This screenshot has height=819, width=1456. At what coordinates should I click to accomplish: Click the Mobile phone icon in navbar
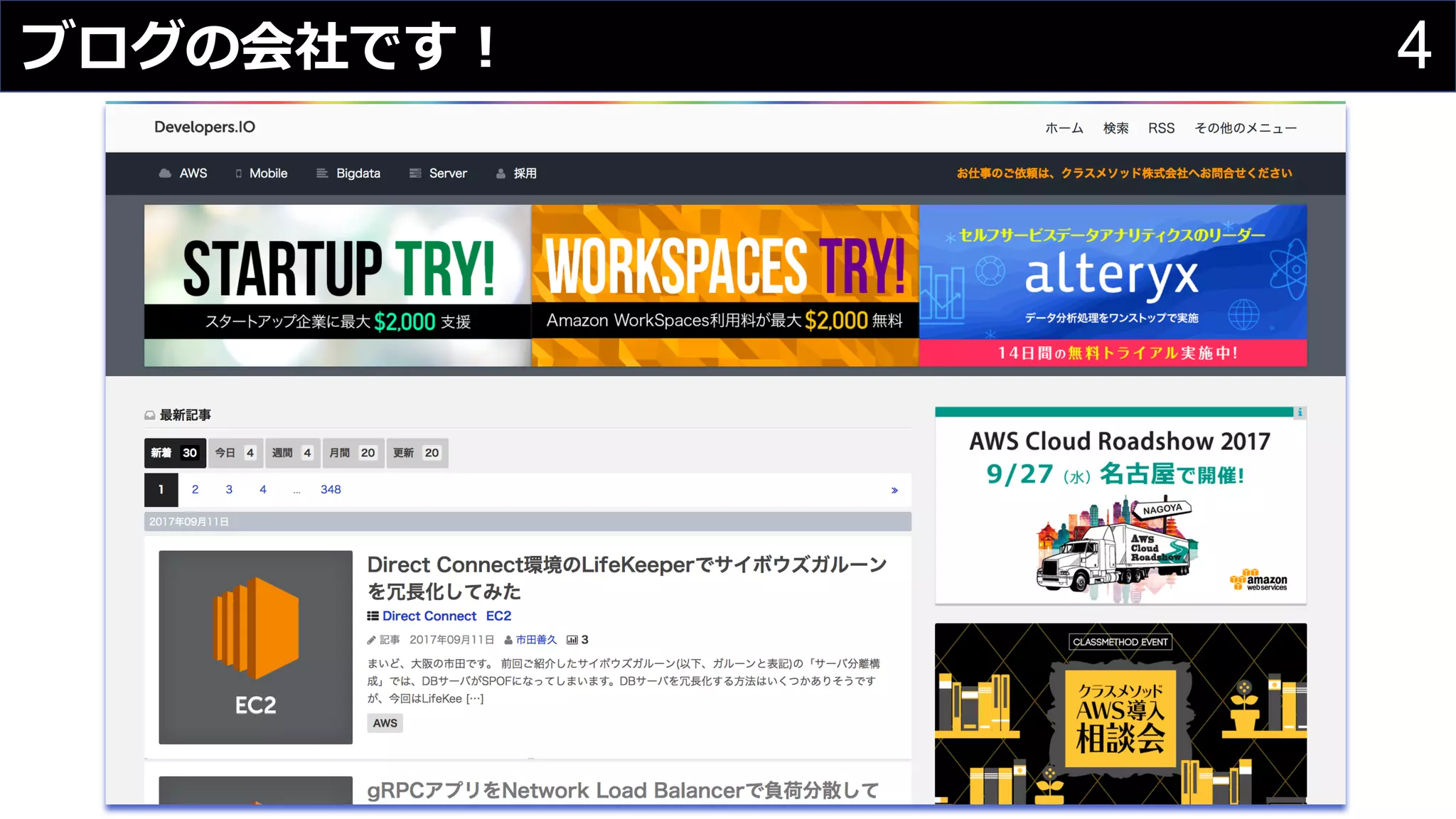point(239,173)
